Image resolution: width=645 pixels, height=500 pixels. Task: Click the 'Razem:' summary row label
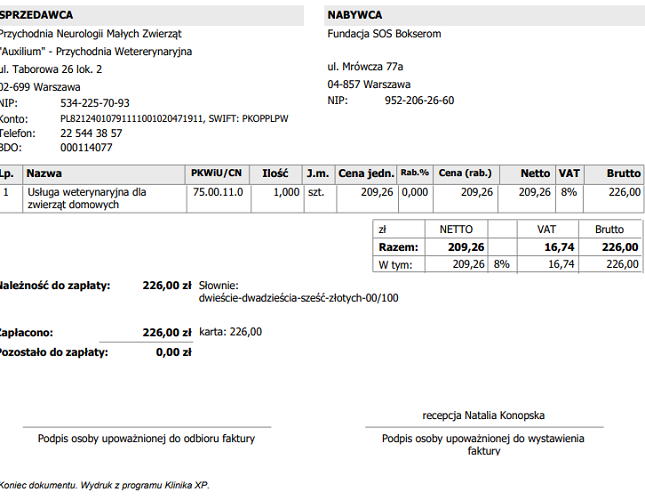pyautogui.click(x=398, y=248)
